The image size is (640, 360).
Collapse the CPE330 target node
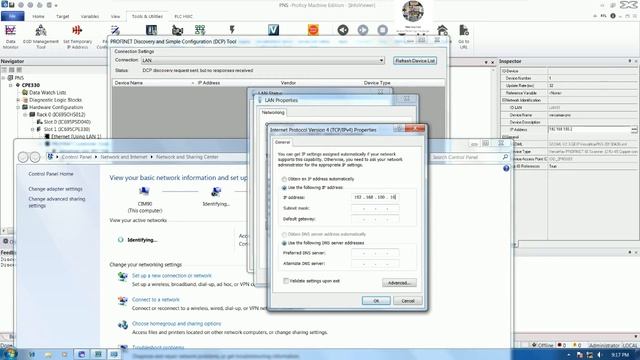[11, 85]
